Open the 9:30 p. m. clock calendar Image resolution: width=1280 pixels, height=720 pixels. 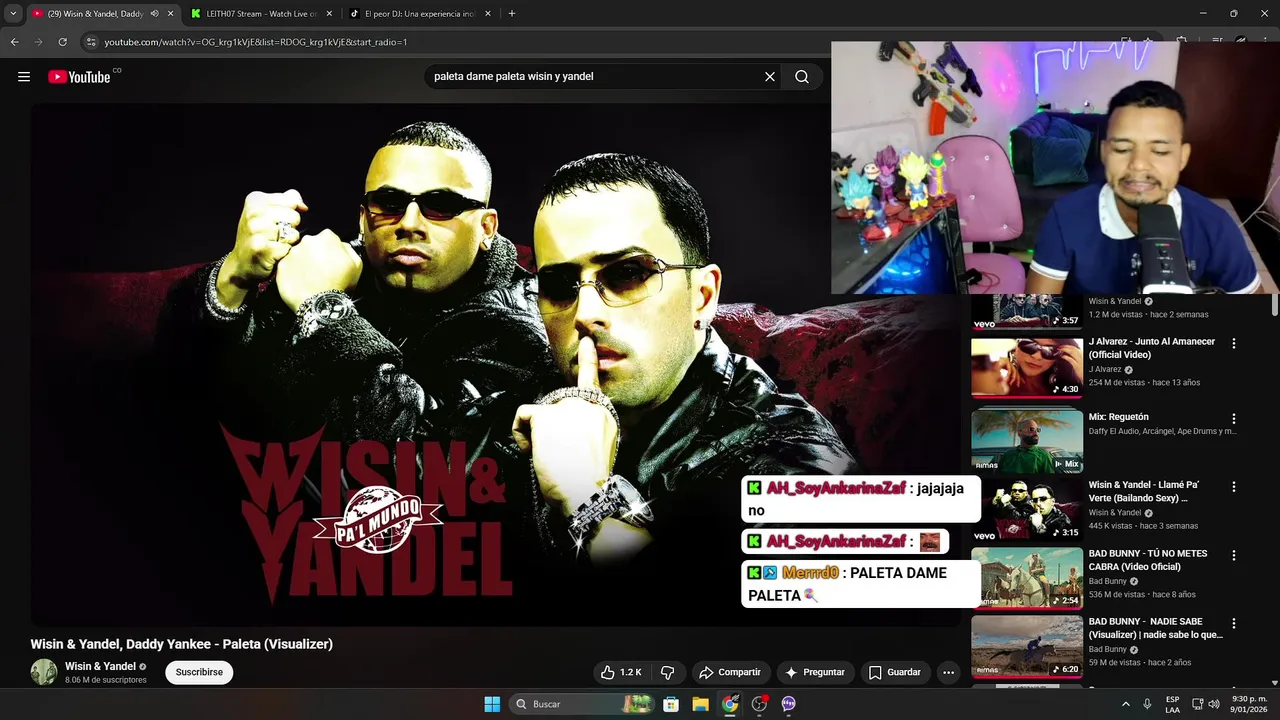pos(1249,704)
